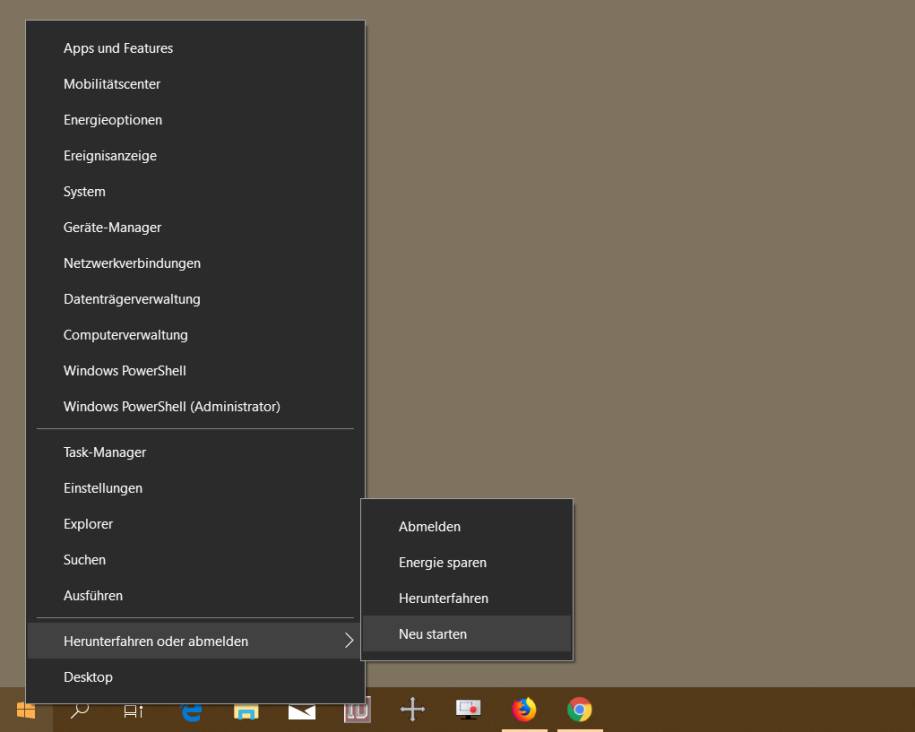Open the maroon taskbar app icon
The width and height of the screenshot is (915, 732).
(357, 711)
